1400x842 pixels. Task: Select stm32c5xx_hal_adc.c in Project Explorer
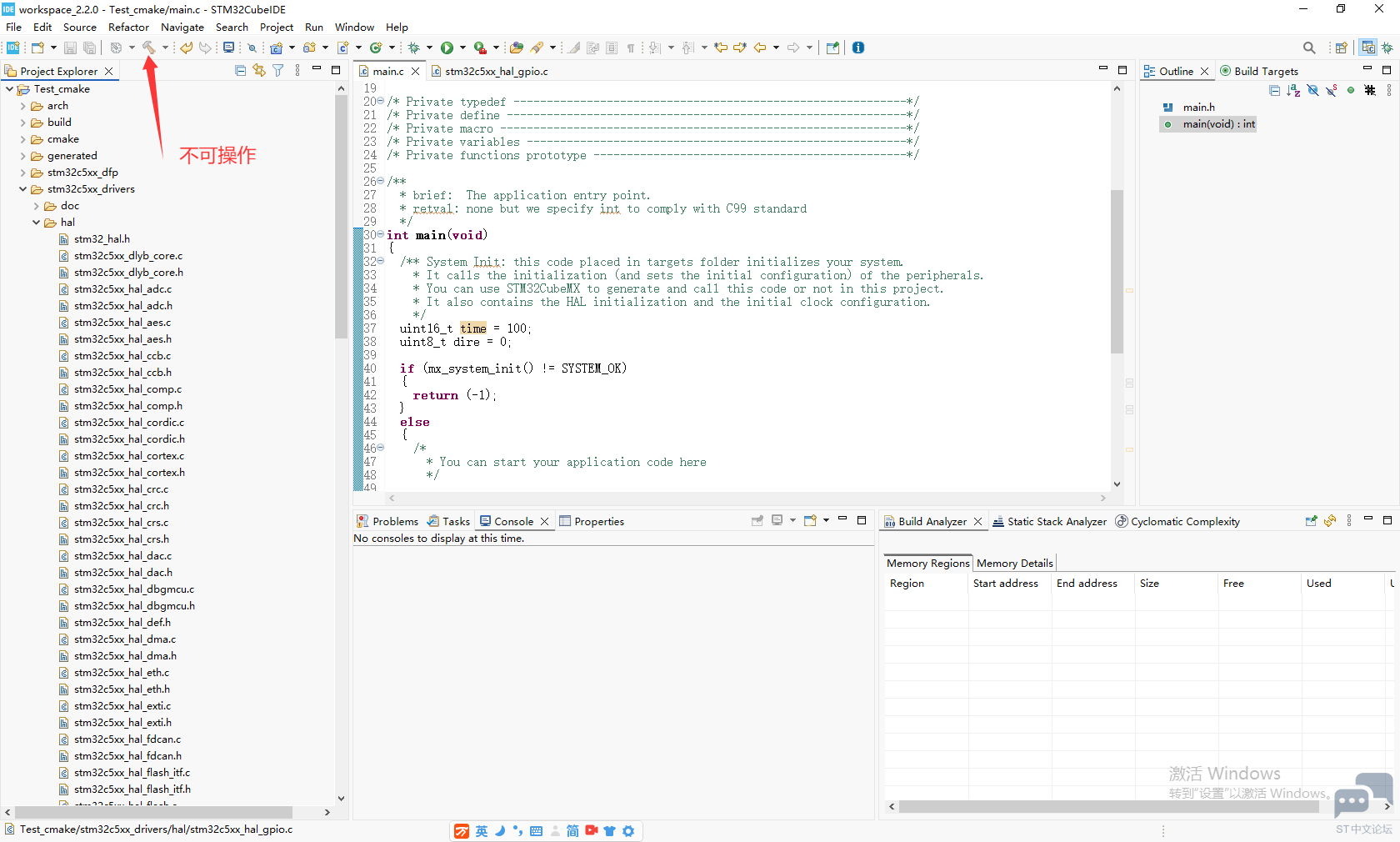pos(122,289)
